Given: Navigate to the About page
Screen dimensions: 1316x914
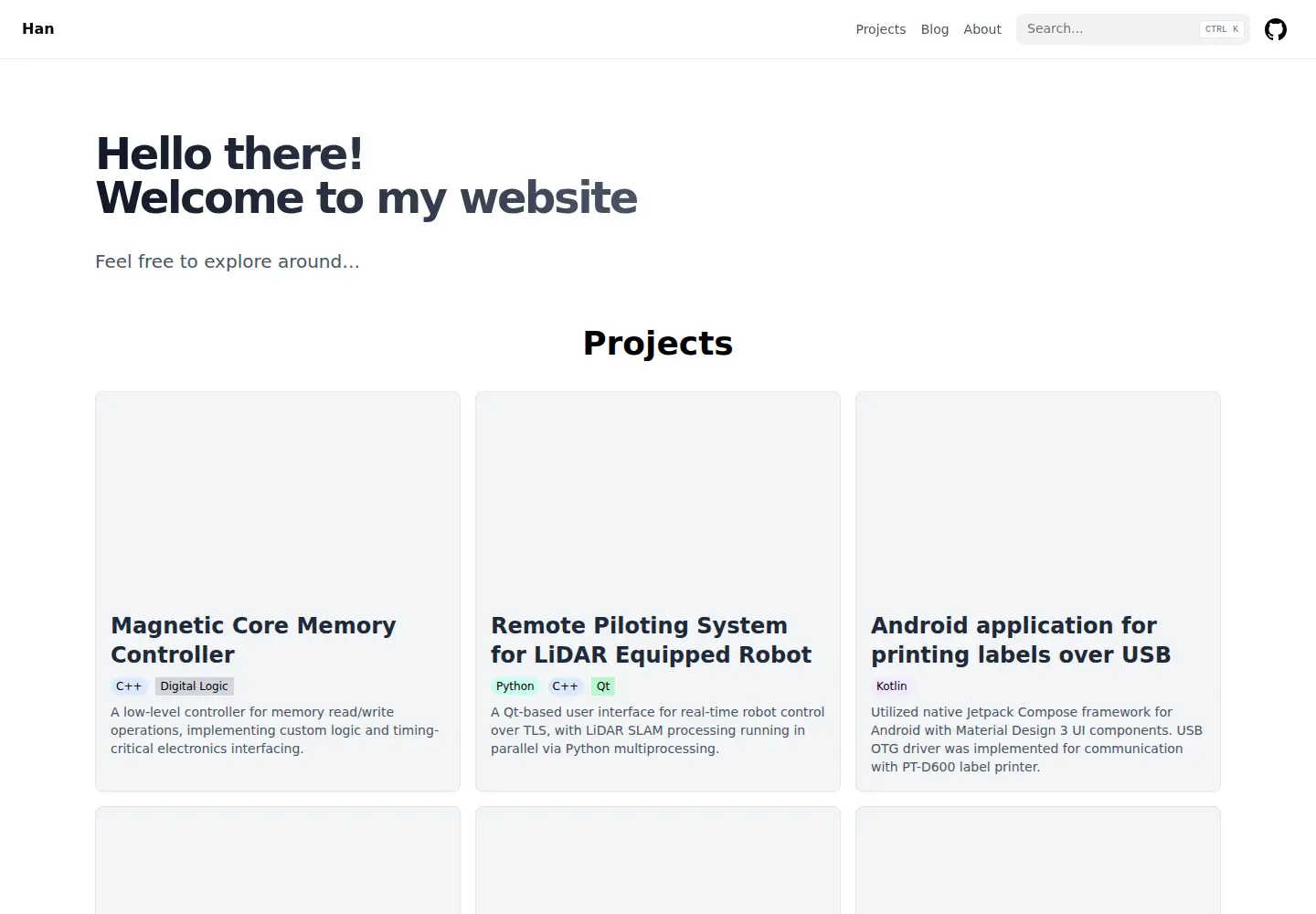Looking at the screenshot, I should point(982,29).
